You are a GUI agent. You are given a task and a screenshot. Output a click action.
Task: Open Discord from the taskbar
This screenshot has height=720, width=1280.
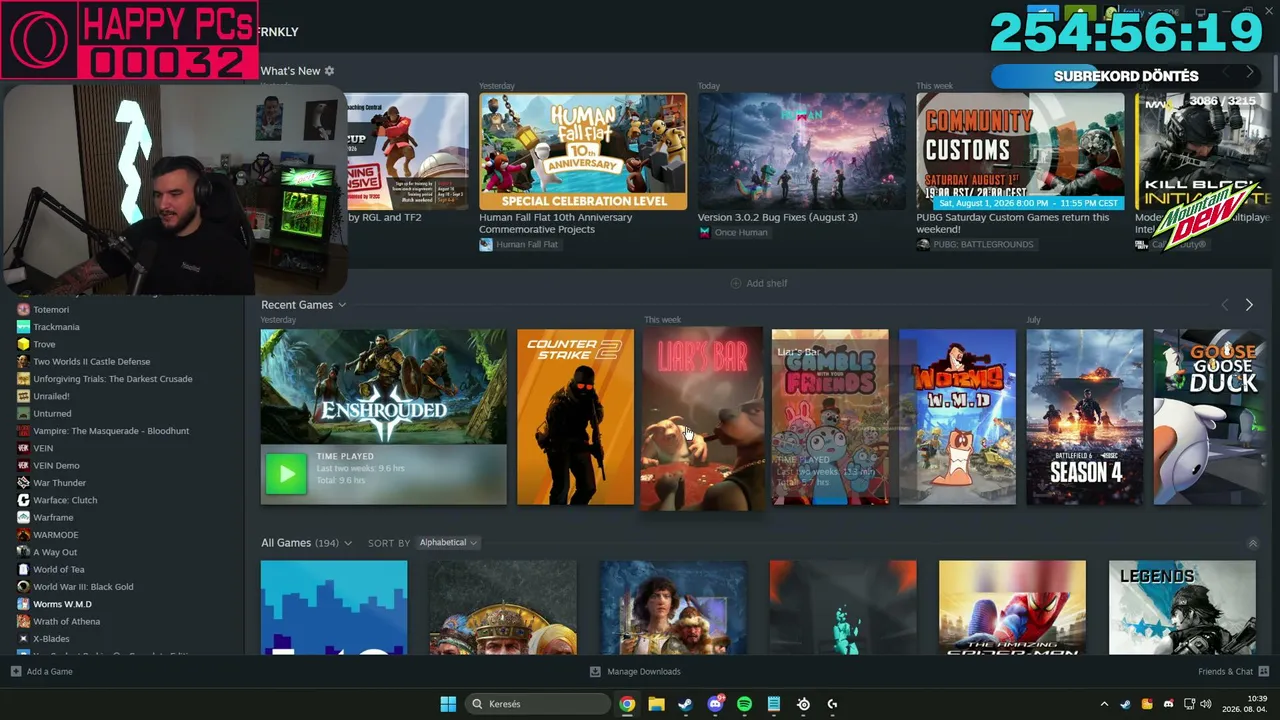715,704
